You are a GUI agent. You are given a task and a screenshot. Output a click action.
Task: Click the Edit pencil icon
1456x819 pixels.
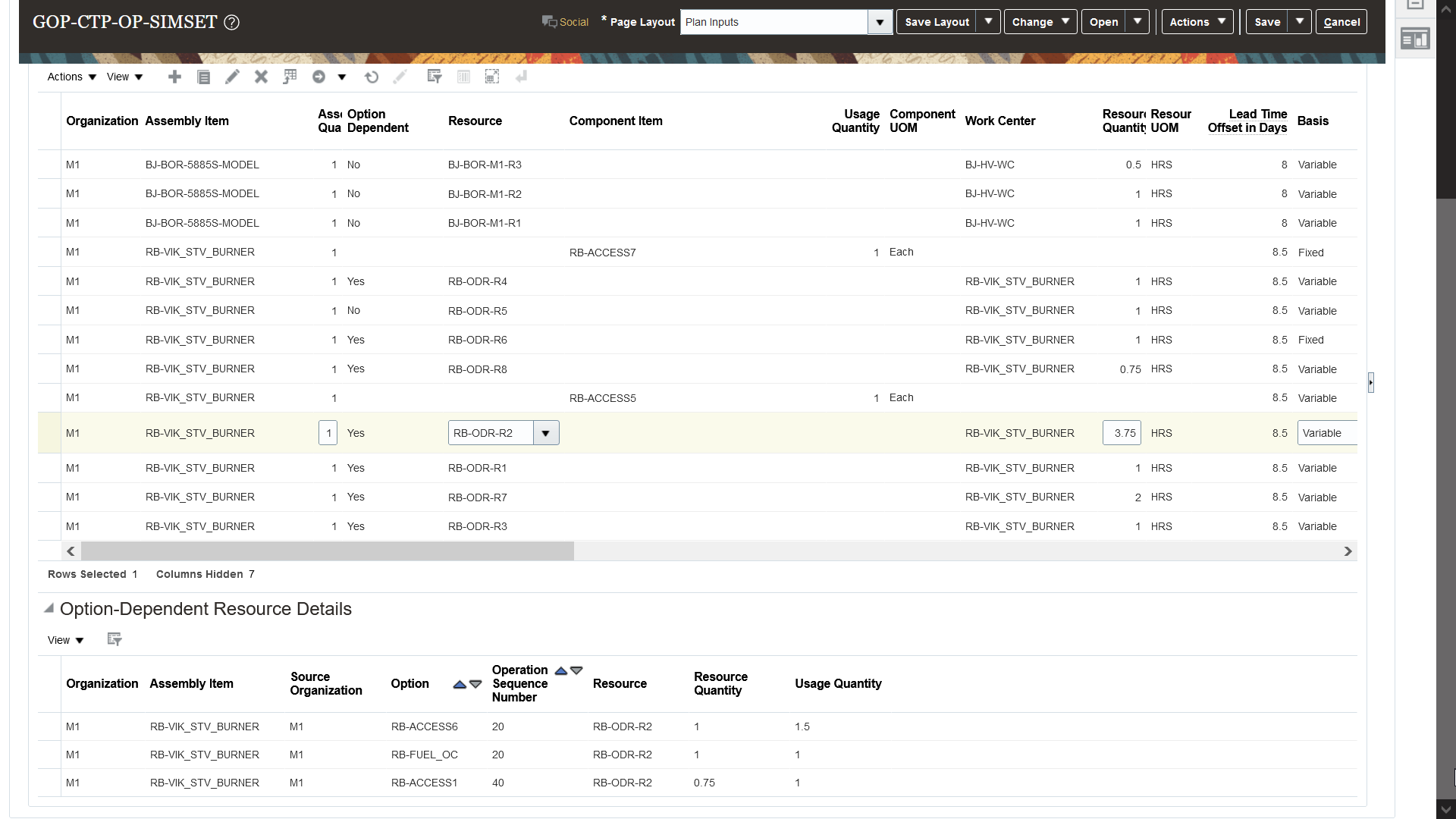coord(232,77)
